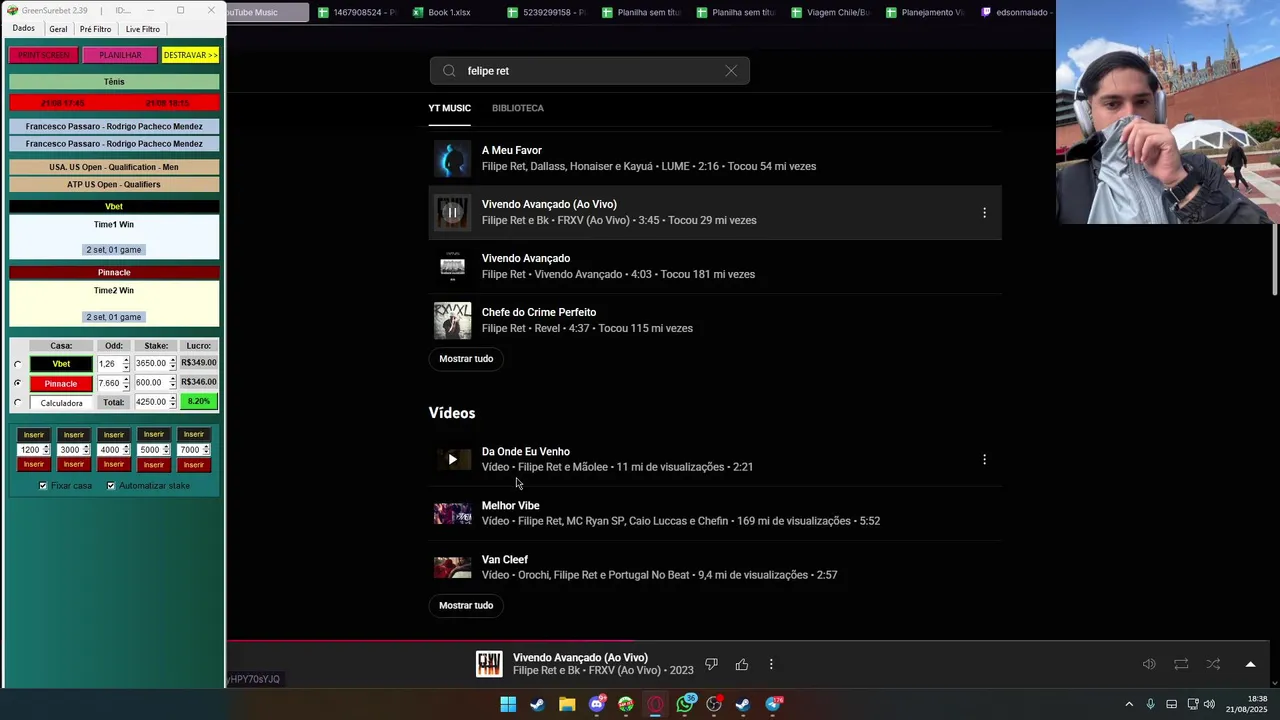Click the black Vbet house button

61,364
